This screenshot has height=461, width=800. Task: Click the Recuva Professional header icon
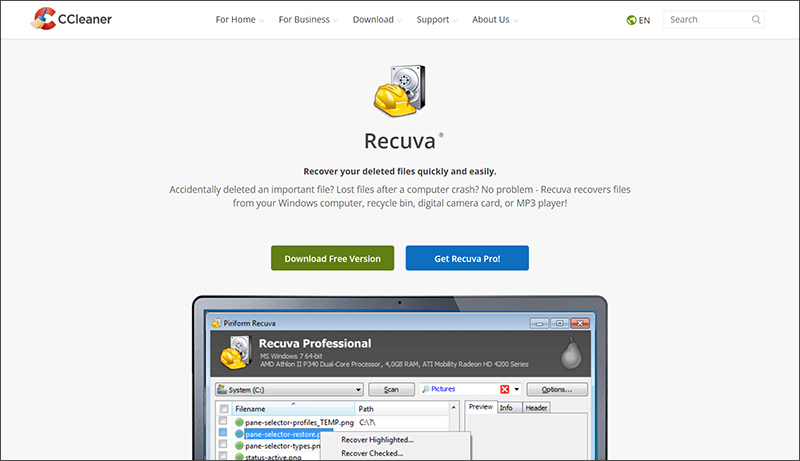click(x=235, y=352)
